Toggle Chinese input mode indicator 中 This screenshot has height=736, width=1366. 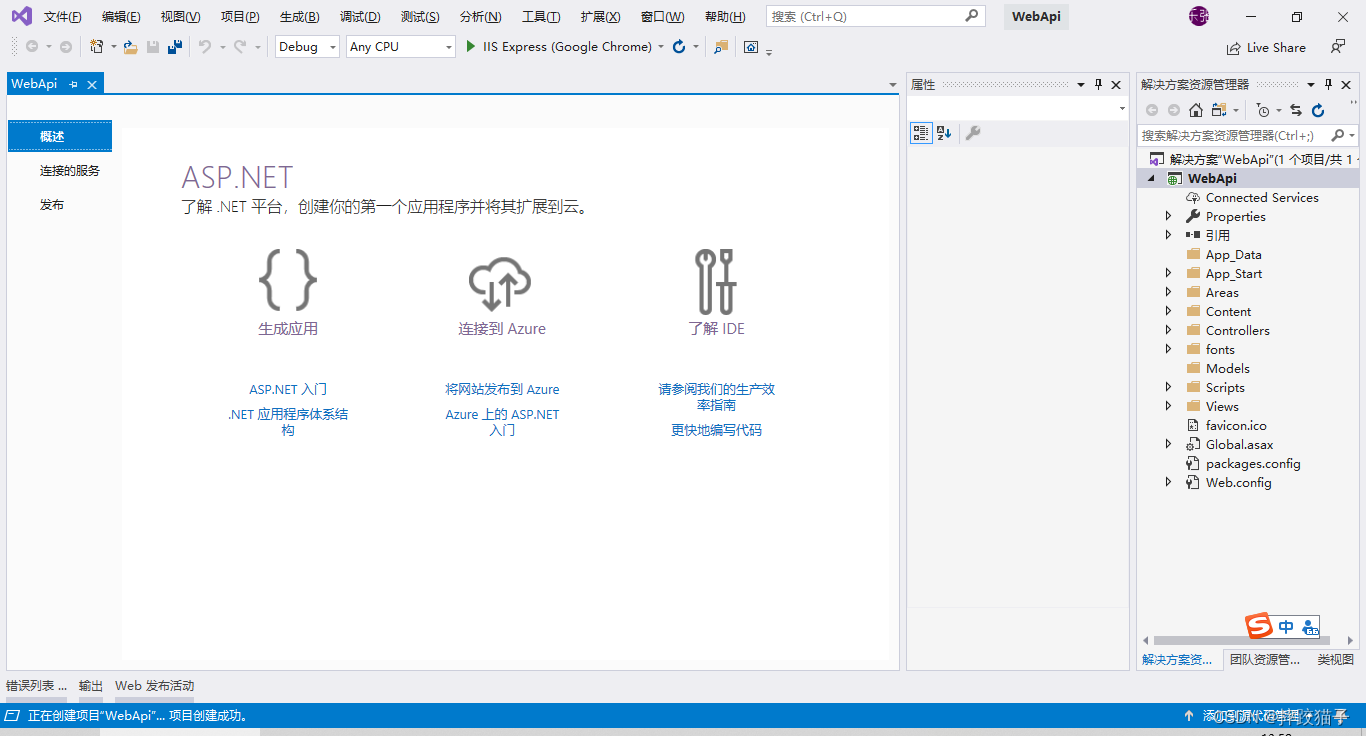pyautogui.click(x=1286, y=627)
